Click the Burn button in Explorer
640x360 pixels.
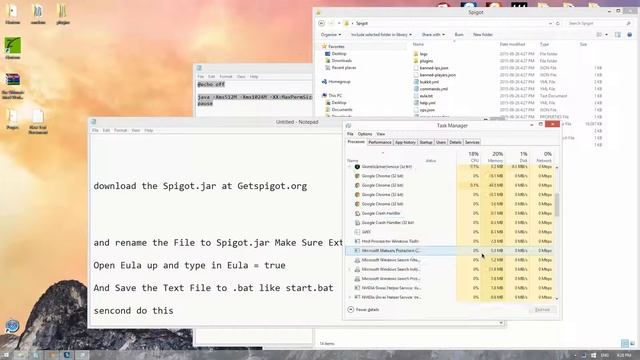pyautogui.click(x=459, y=35)
